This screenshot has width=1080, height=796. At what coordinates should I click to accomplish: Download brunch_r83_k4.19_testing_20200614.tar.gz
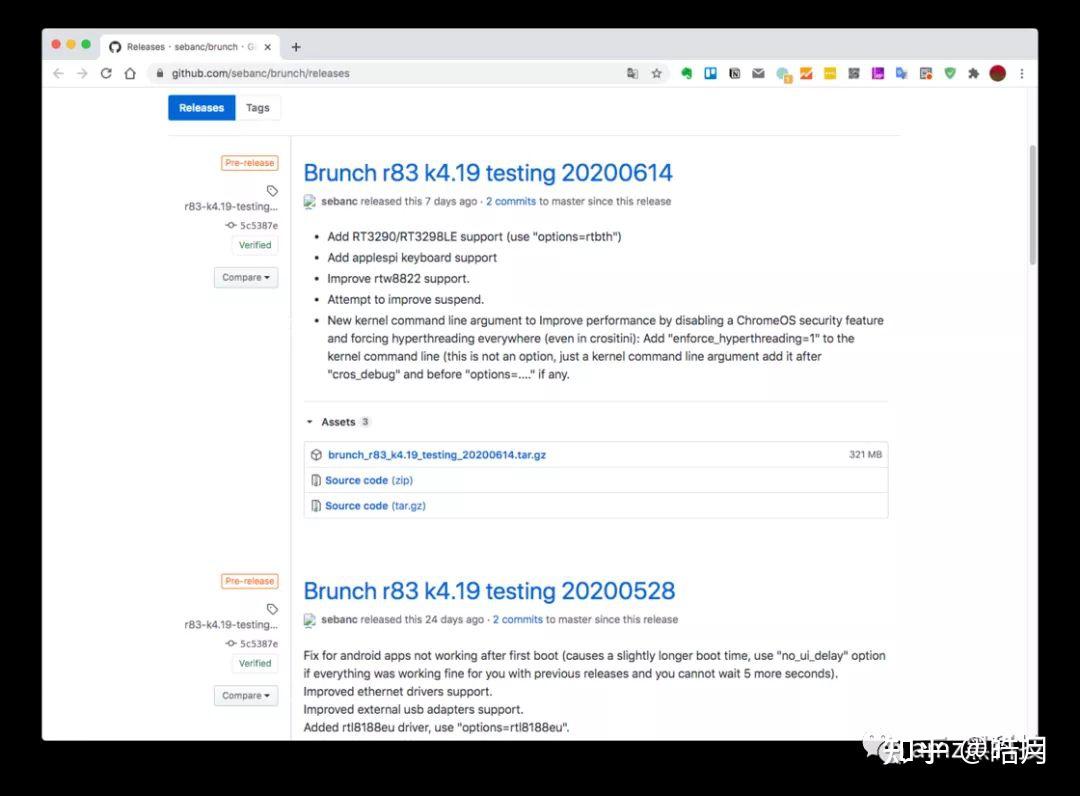tap(437, 454)
